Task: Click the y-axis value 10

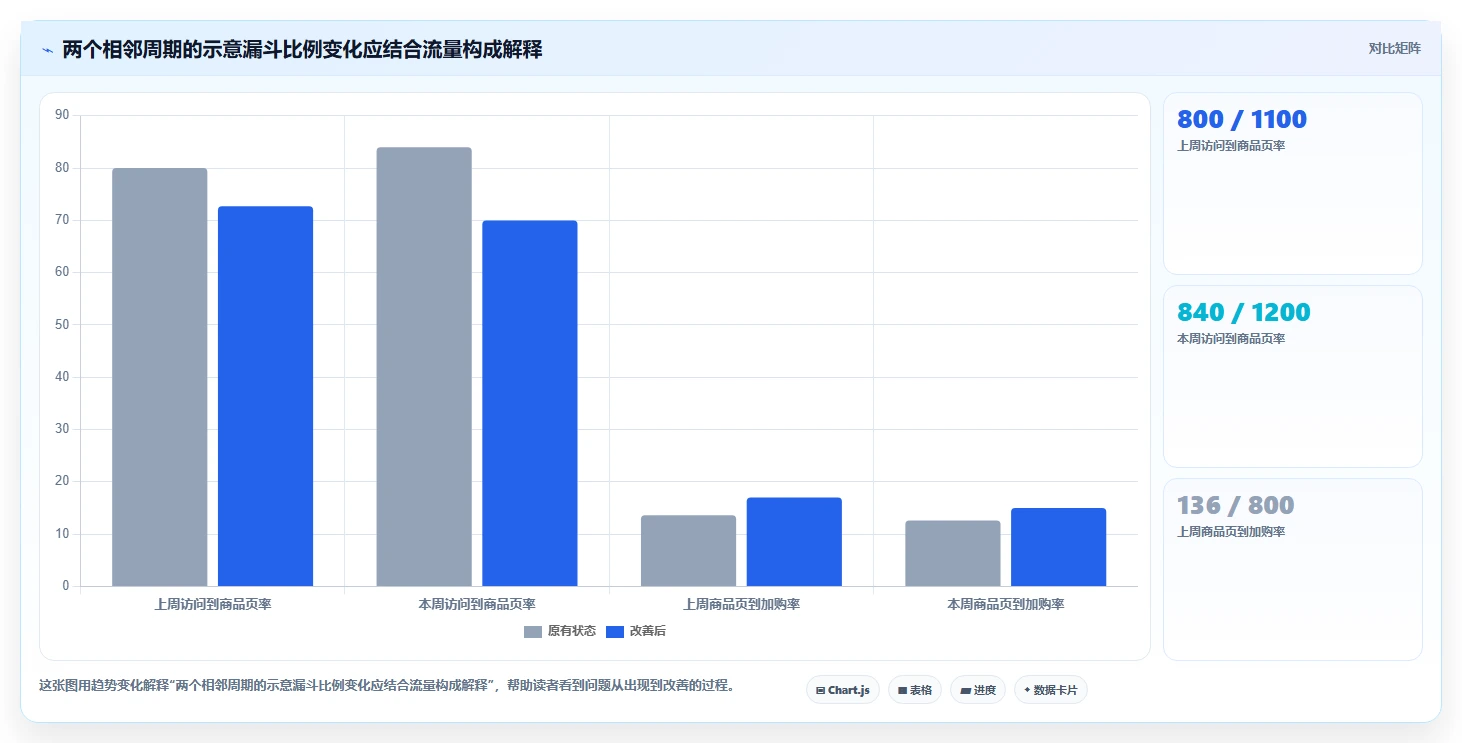Action: click(62, 534)
